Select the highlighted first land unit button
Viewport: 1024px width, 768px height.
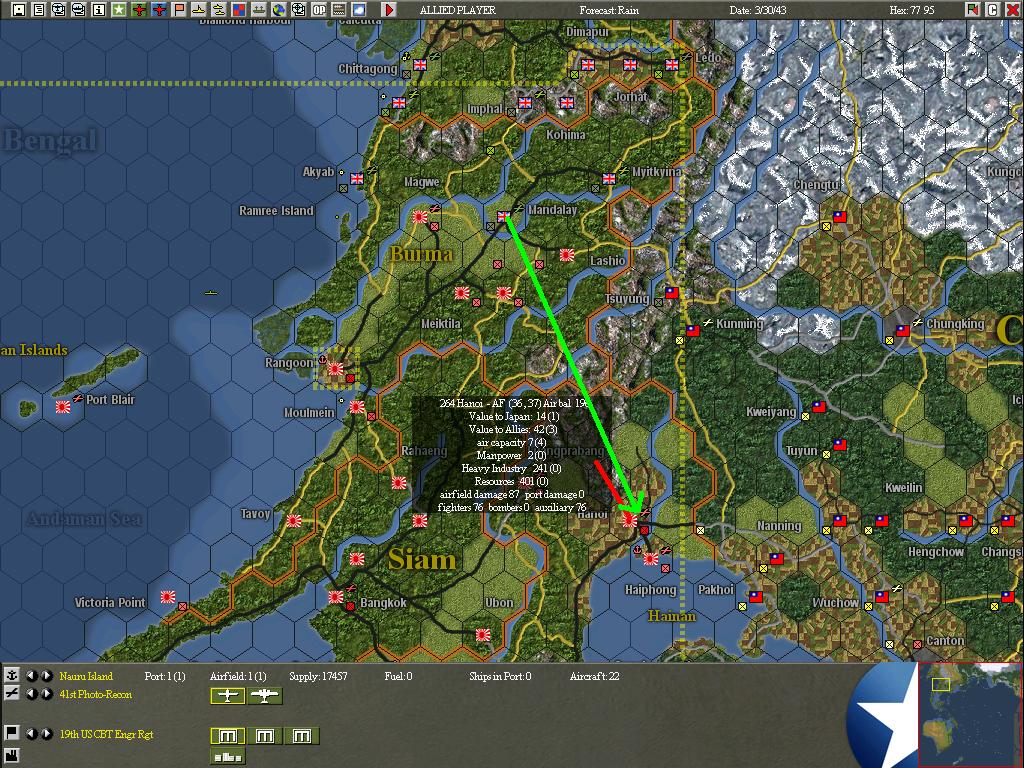pyautogui.click(x=228, y=736)
